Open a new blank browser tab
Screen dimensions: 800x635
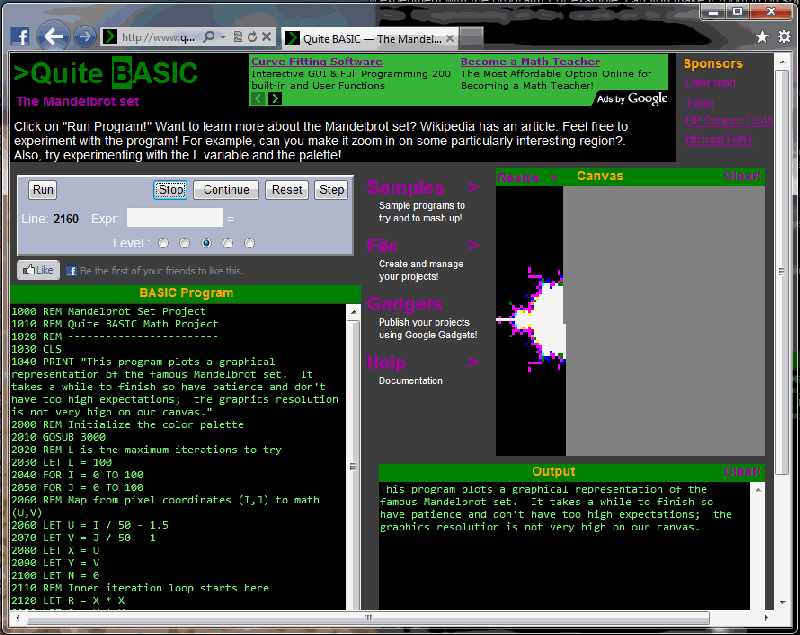coord(471,37)
